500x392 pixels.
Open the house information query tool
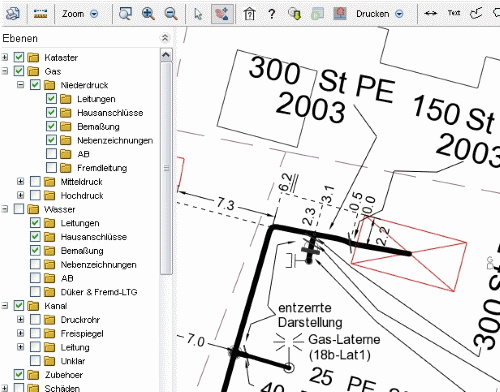(249, 14)
